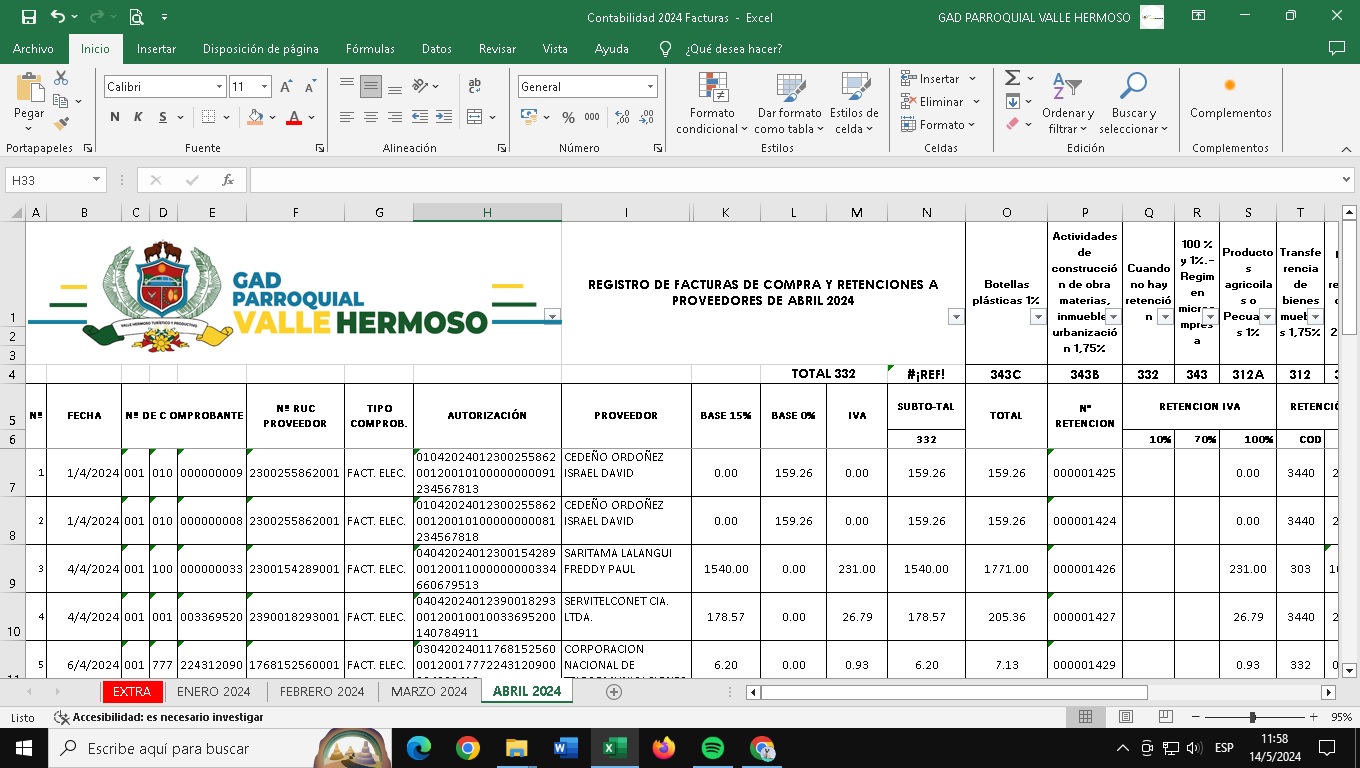Toggle bold text formatting

click(115, 117)
